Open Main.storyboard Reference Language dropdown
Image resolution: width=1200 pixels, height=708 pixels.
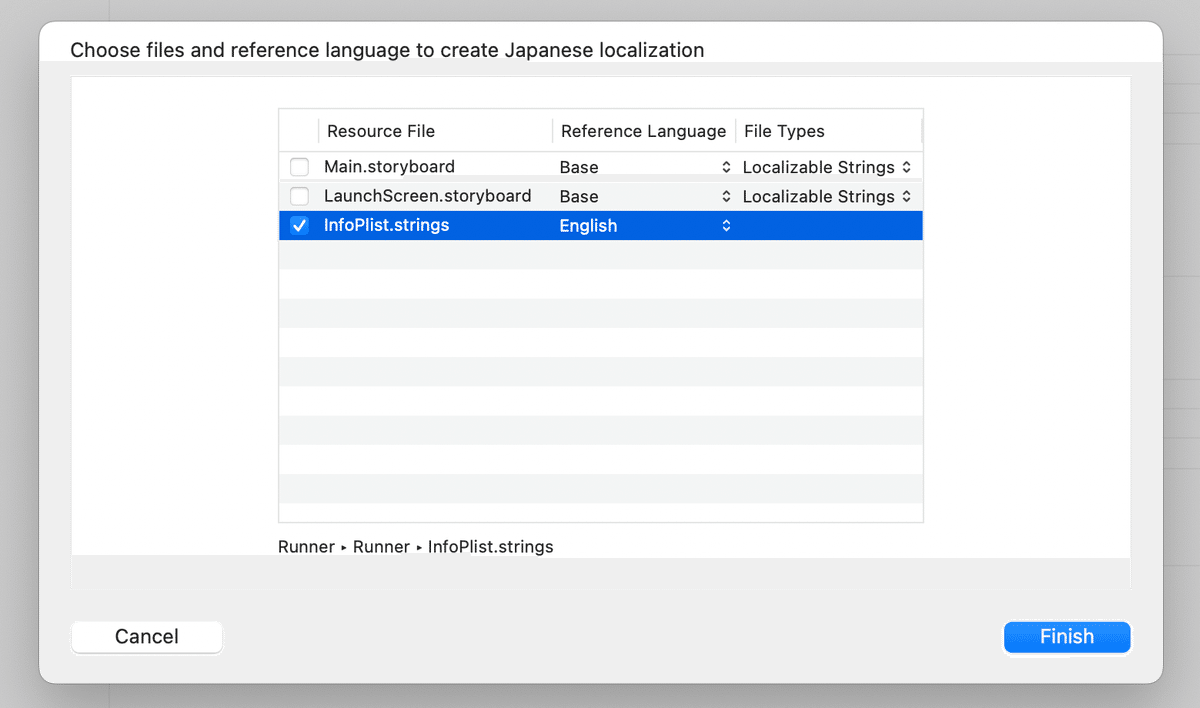coord(645,167)
